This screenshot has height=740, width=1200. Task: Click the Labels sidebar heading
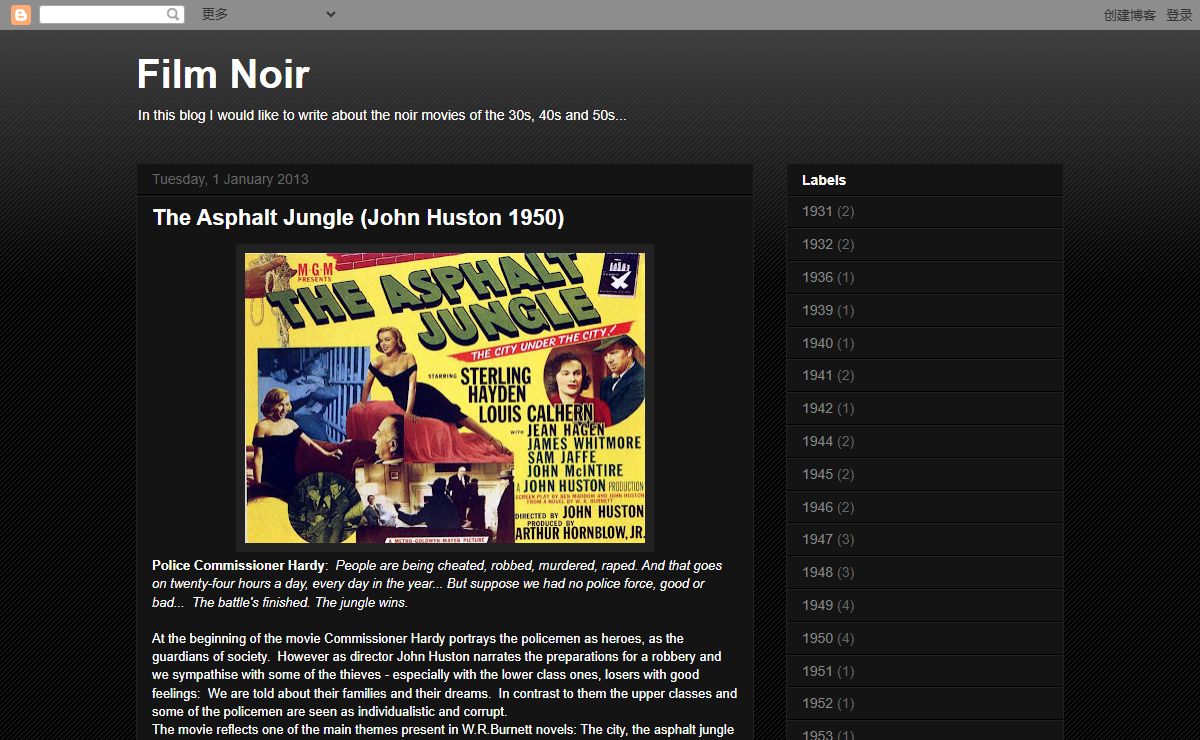tap(824, 180)
